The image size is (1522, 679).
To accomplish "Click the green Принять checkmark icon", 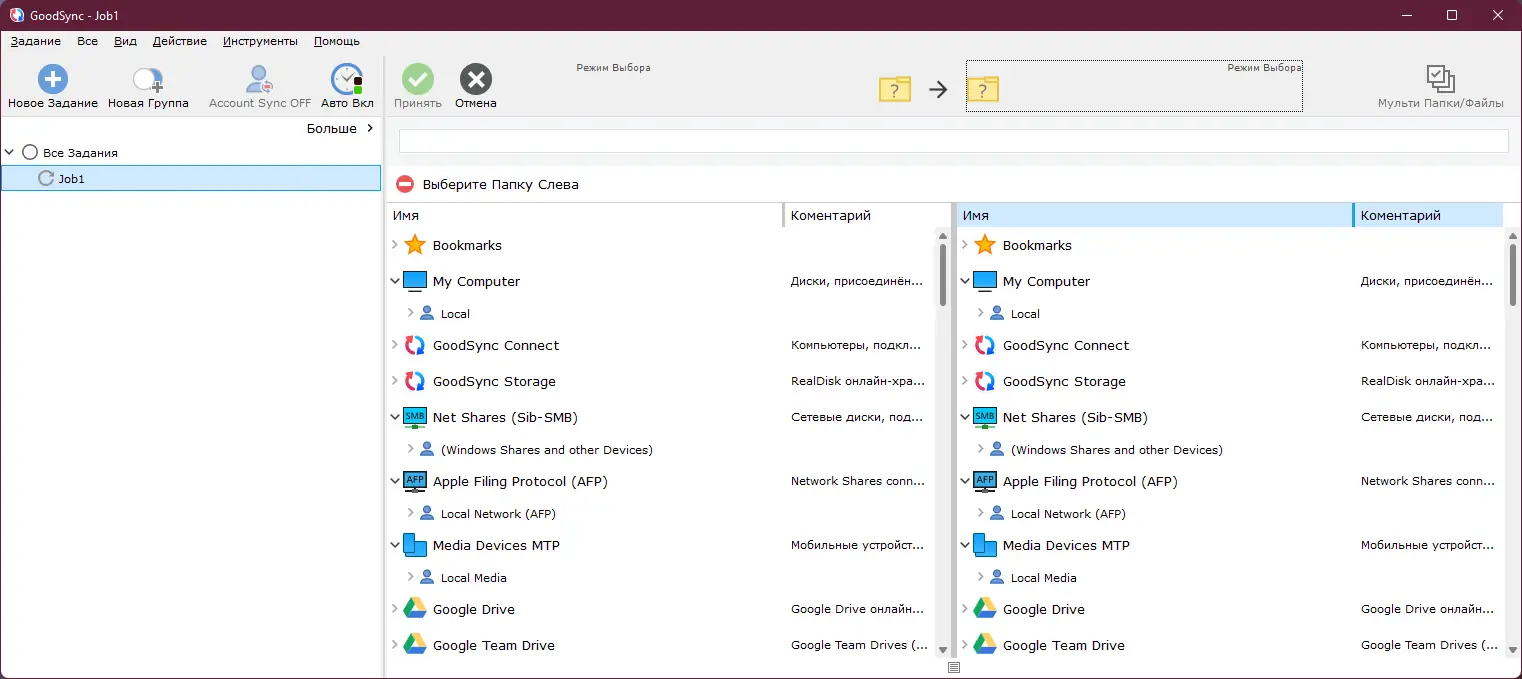I will click(x=418, y=79).
